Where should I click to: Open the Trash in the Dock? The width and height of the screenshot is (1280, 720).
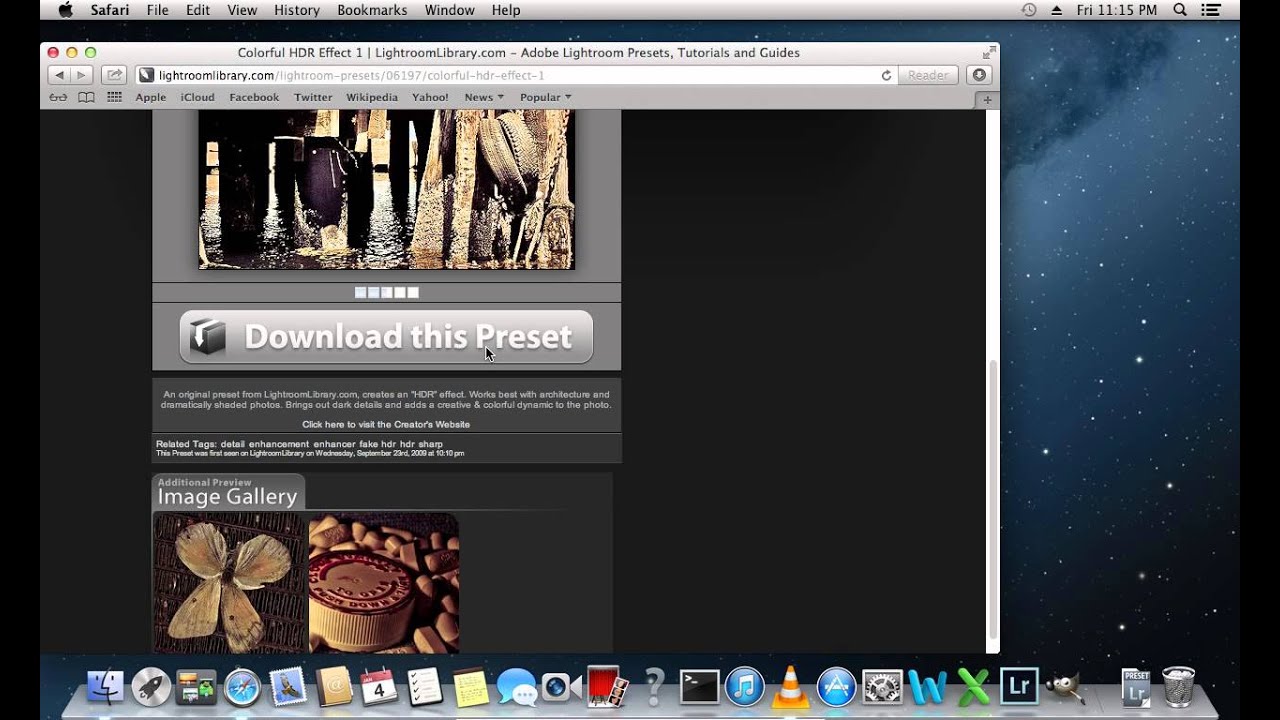1179,687
